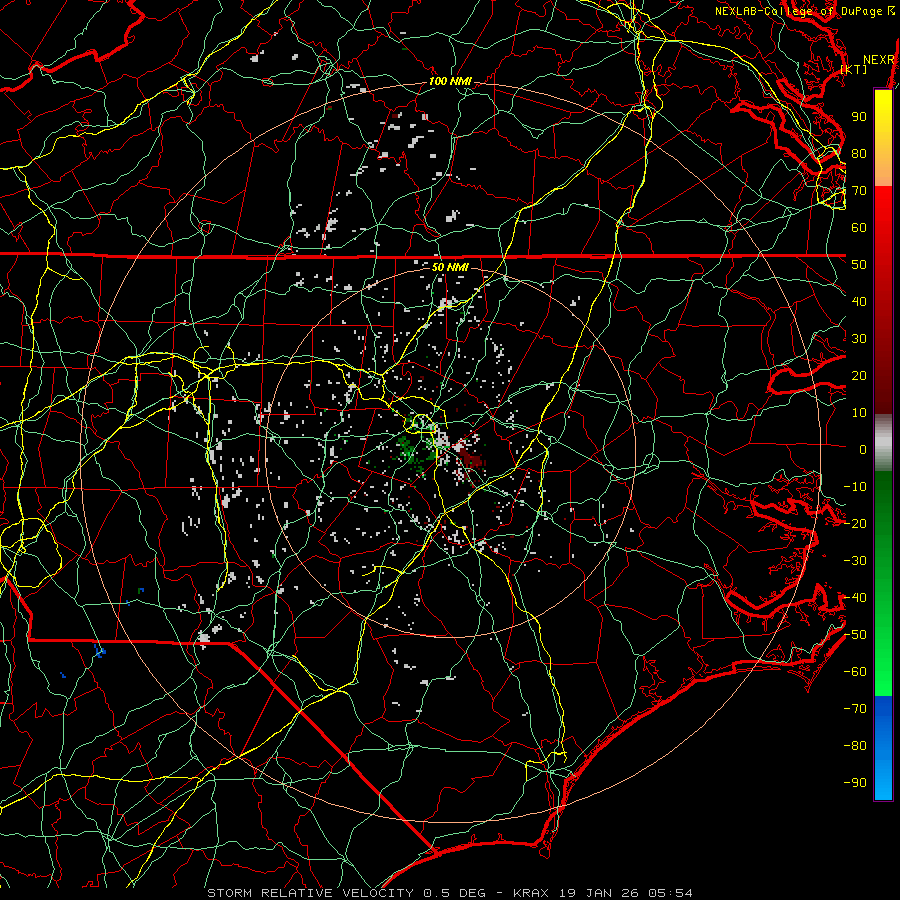The image size is (900, 900).
Task: Select the -10 value on velocity scale
Action: pos(855,487)
